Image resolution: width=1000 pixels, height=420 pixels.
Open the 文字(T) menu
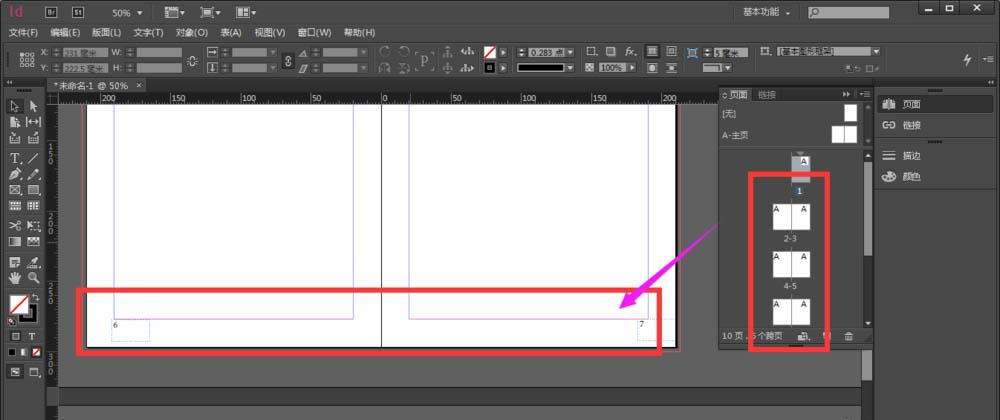coord(149,33)
